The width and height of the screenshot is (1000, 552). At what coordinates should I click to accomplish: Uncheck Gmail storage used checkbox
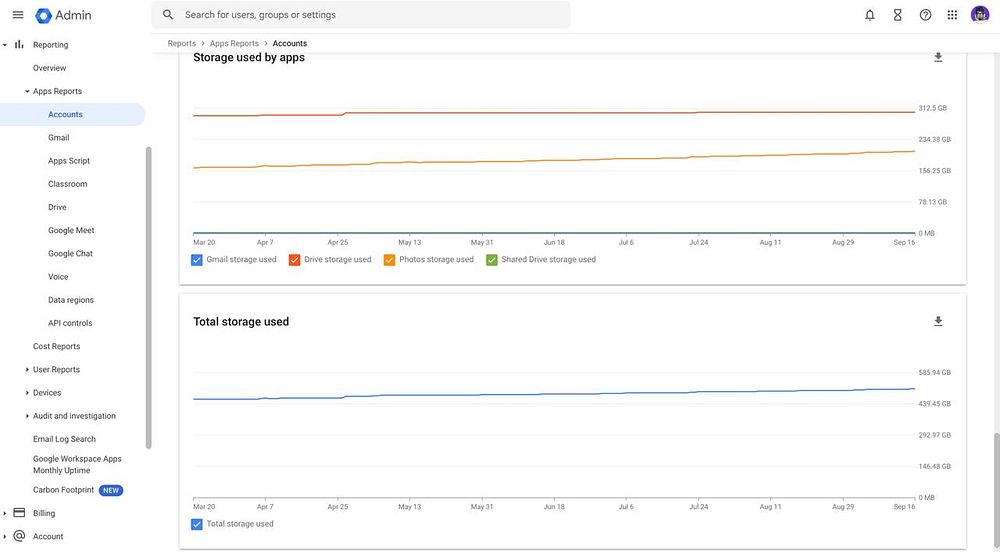[x=197, y=260]
